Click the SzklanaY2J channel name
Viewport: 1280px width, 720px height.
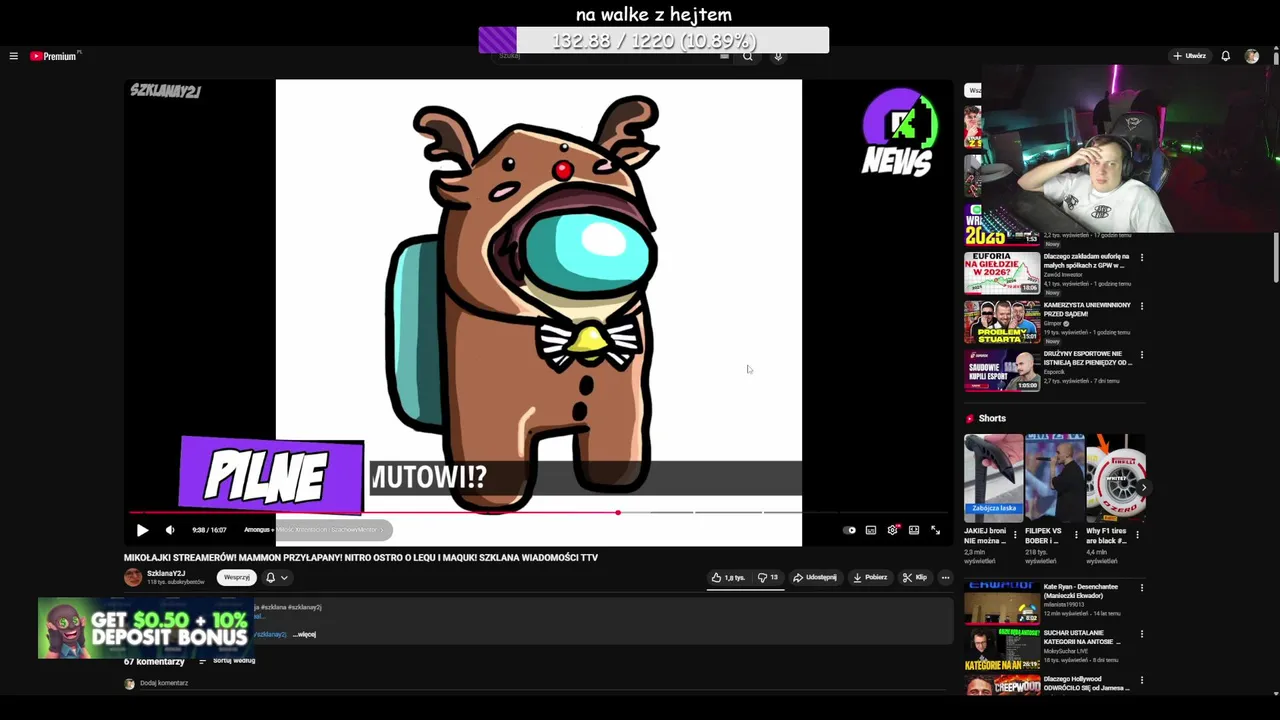pos(166,573)
